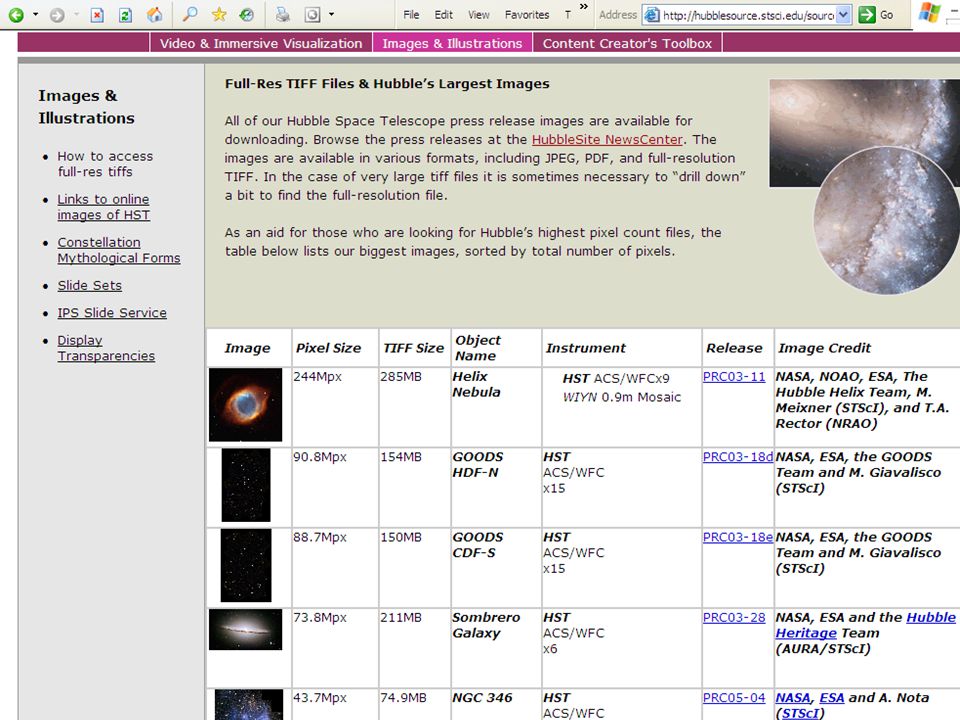Screen dimensions: 960x720
Task: Switch to Video & Immersive Visualization tab
Action: 261,43
